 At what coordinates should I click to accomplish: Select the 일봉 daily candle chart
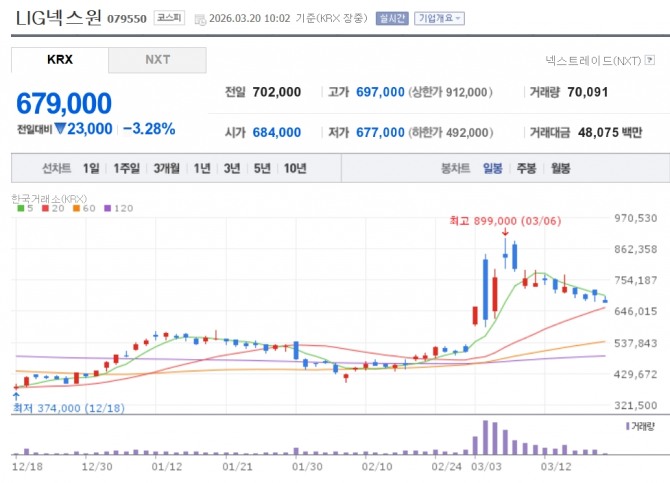pyautogui.click(x=492, y=169)
